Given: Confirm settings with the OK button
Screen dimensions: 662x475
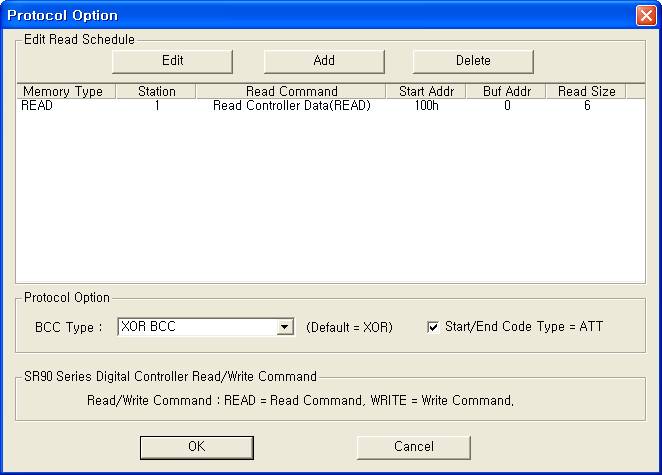Looking at the screenshot, I should point(196,447).
